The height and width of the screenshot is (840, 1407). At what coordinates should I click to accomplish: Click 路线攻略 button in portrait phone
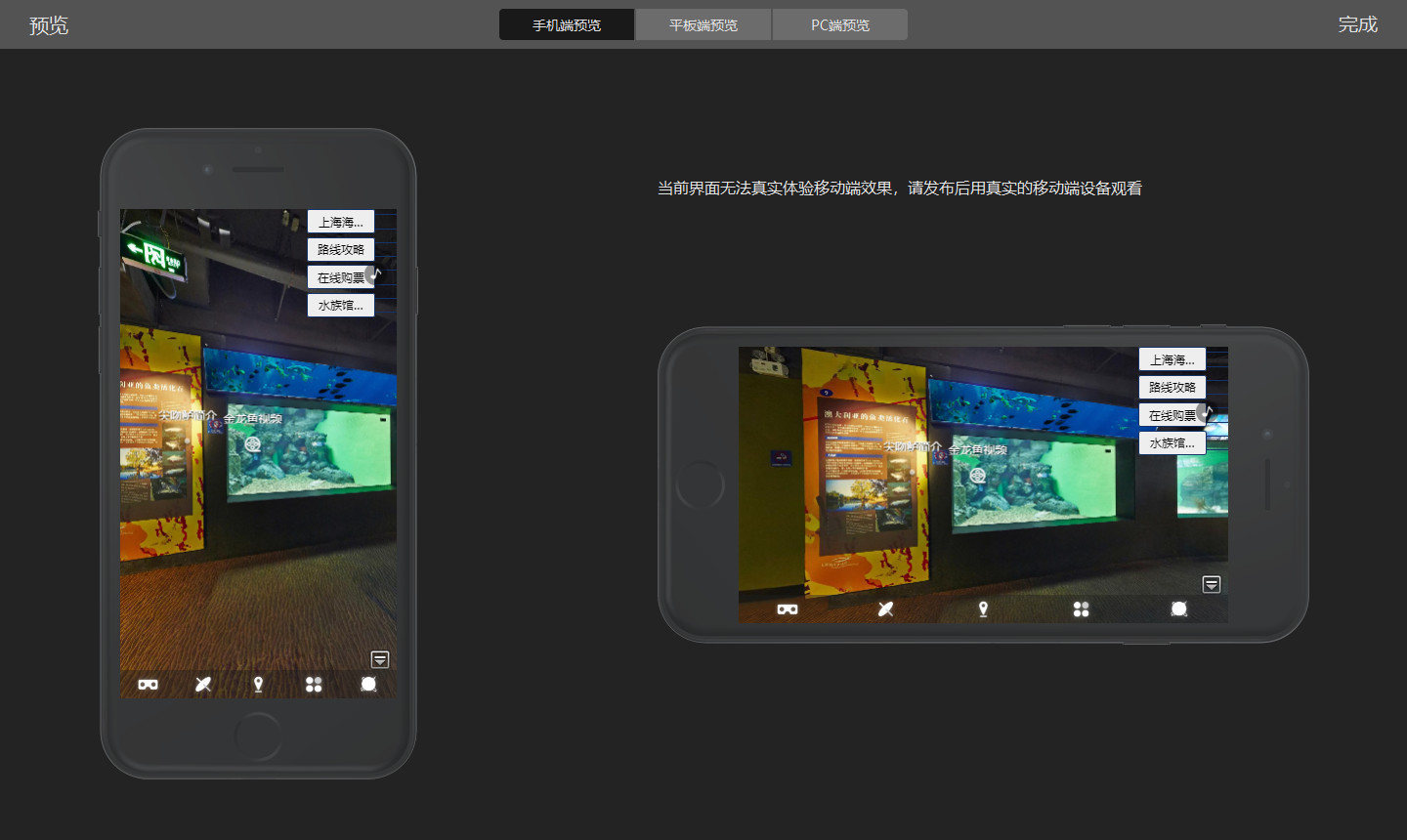(x=340, y=250)
